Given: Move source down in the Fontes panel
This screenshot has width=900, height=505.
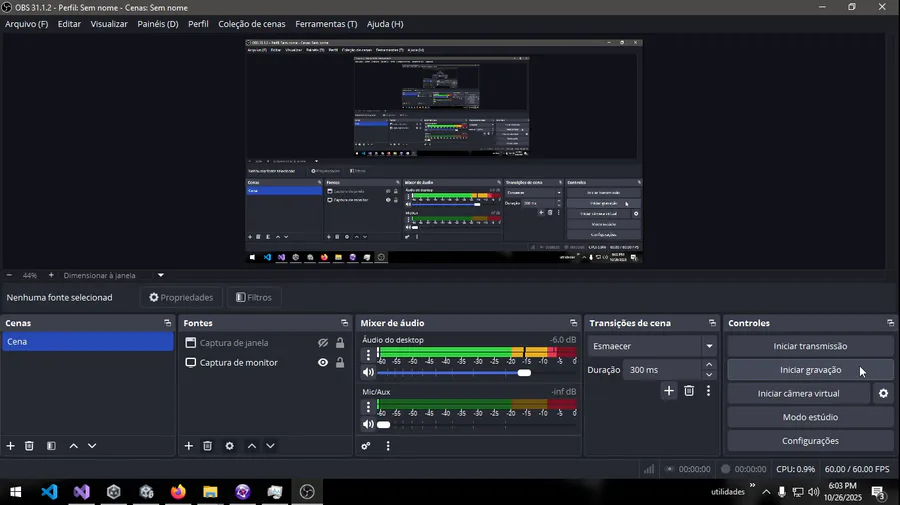Looking at the screenshot, I should (x=270, y=446).
